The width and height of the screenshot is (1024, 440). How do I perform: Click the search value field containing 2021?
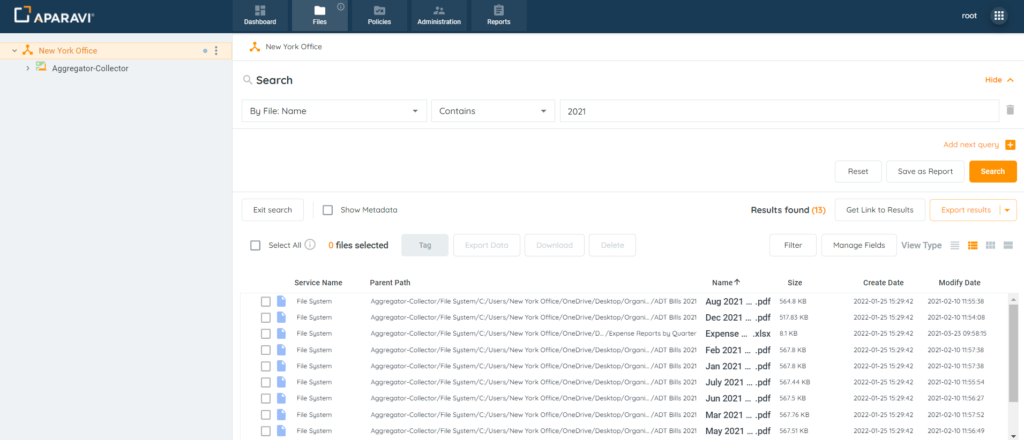[x=779, y=111]
